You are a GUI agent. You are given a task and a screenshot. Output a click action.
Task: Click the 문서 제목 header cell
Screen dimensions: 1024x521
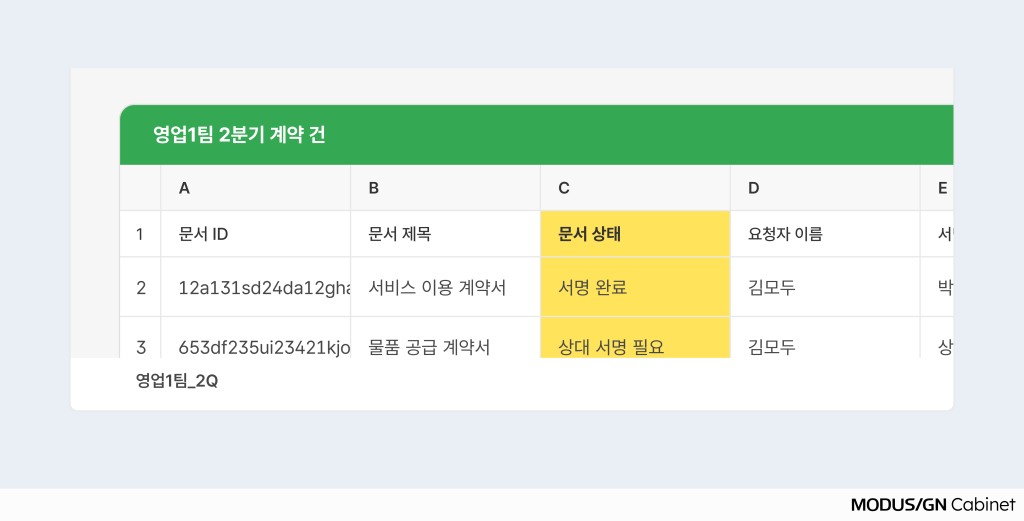[x=445, y=234]
